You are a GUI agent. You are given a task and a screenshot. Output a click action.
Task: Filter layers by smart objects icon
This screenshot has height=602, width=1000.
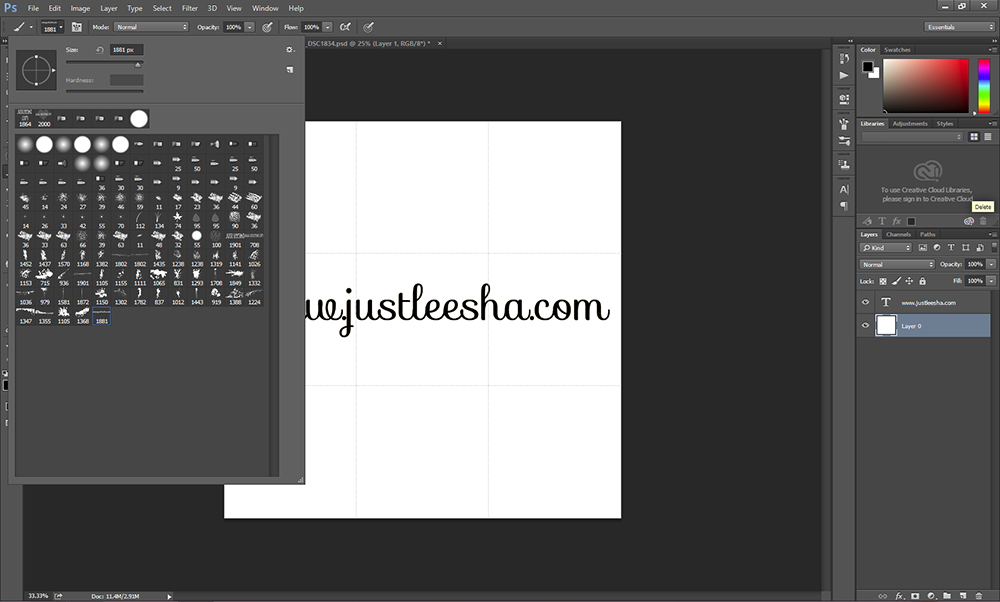coord(980,247)
